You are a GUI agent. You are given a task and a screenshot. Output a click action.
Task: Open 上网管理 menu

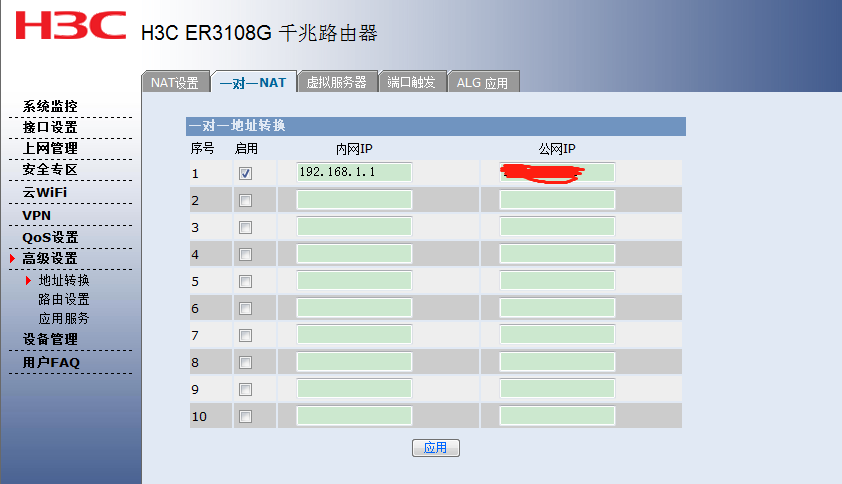click(x=50, y=148)
